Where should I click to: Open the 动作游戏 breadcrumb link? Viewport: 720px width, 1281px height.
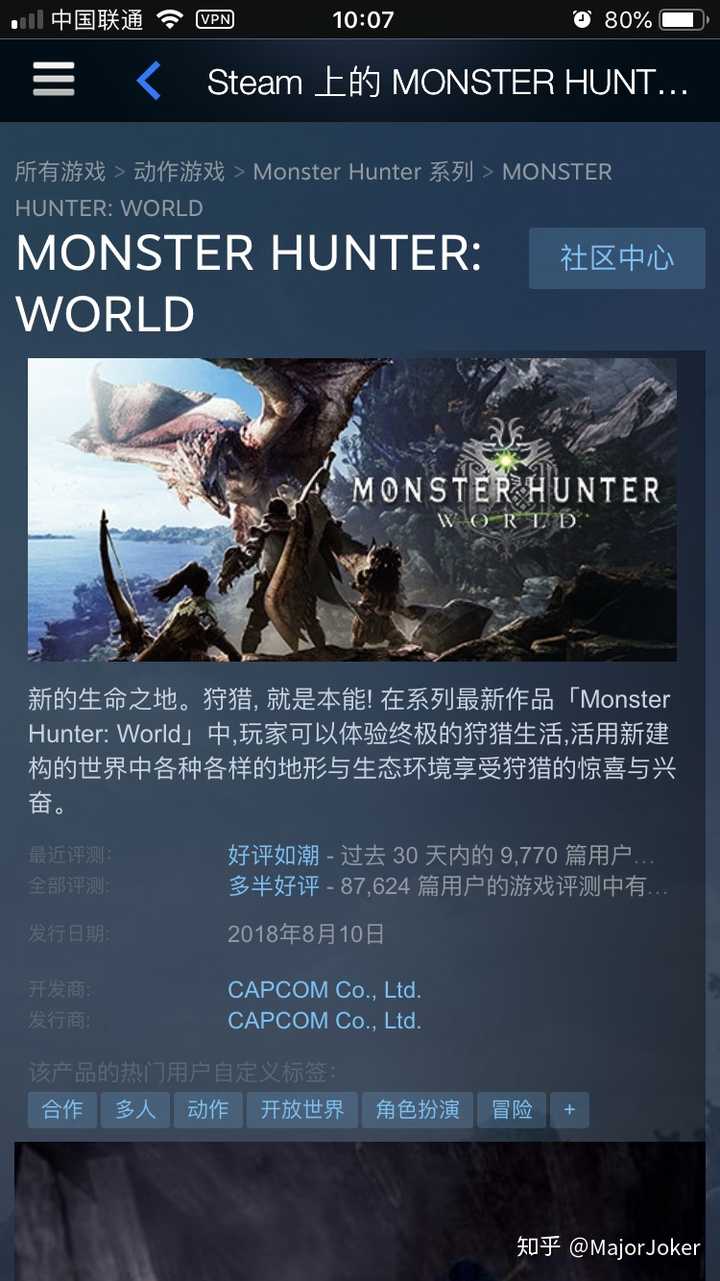[x=179, y=171]
